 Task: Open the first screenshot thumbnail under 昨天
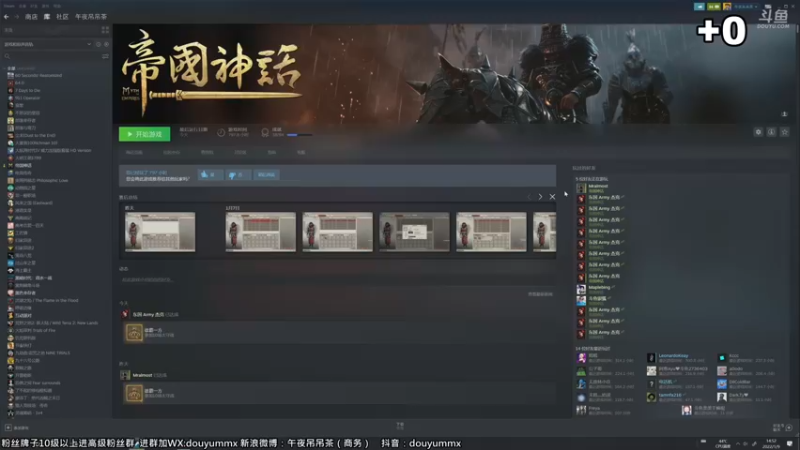coord(160,232)
